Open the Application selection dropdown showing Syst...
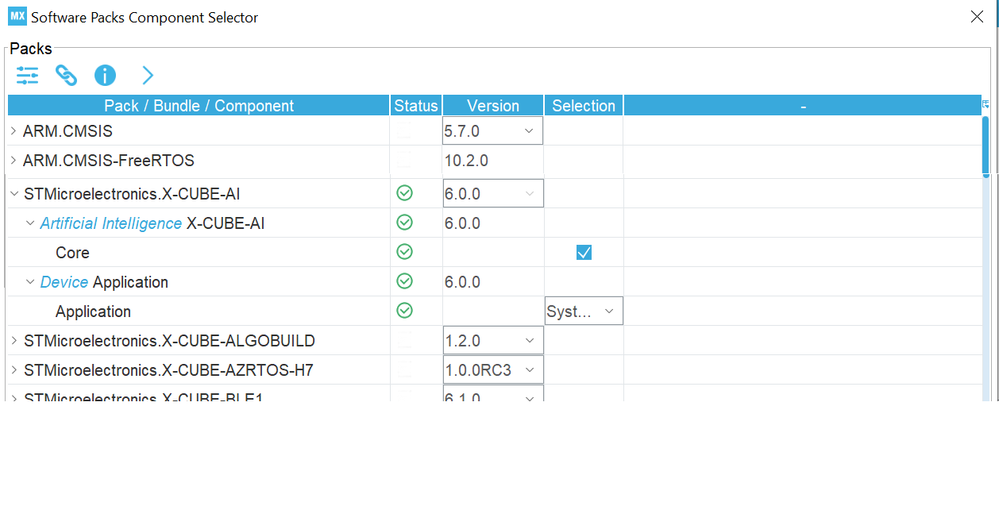The width and height of the screenshot is (999, 515). coord(584,311)
